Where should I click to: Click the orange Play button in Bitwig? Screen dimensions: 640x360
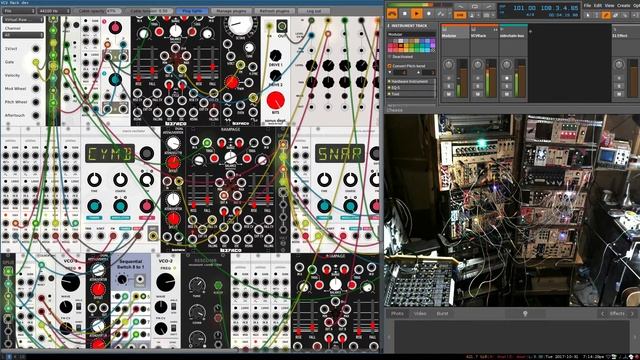[x=417, y=14]
